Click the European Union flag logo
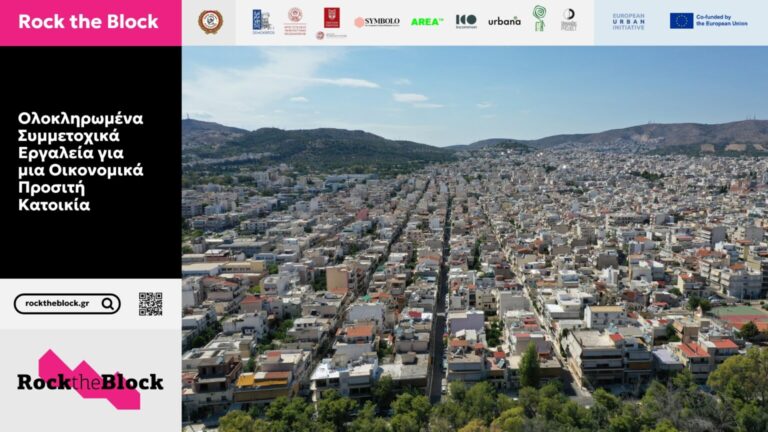The height and width of the screenshot is (432, 768). pyautogui.click(x=681, y=21)
